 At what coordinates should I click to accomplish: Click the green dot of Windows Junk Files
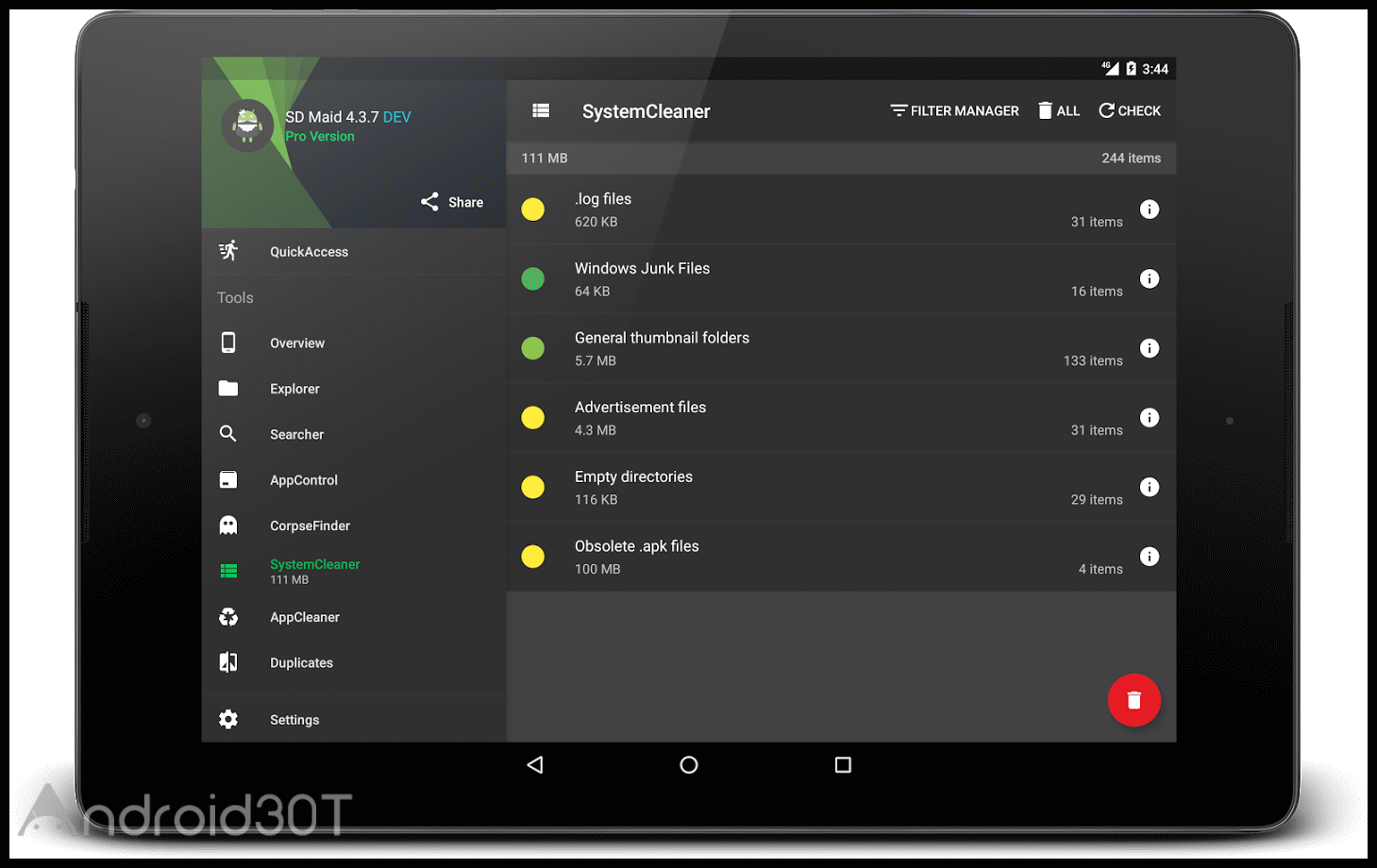click(x=533, y=278)
